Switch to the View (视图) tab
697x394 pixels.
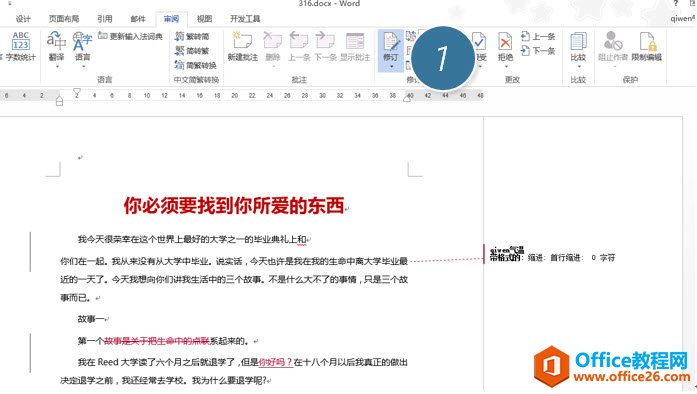click(204, 19)
